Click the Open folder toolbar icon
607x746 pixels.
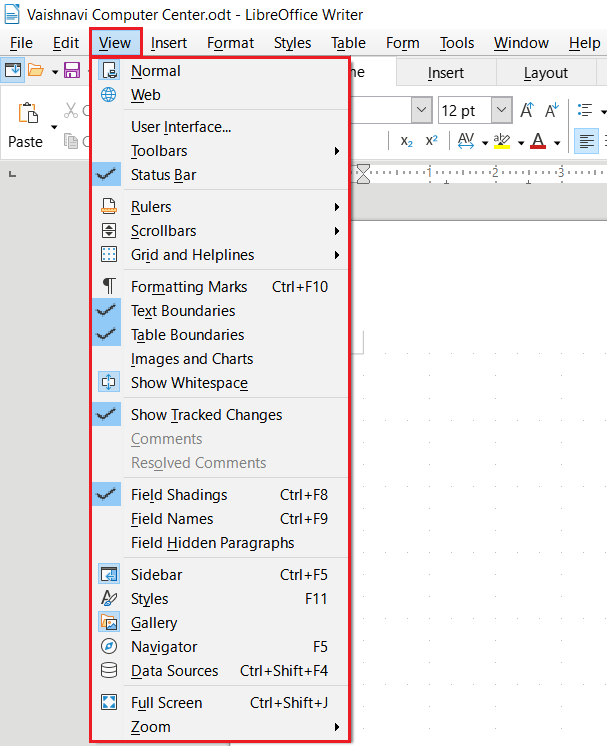tap(36, 71)
